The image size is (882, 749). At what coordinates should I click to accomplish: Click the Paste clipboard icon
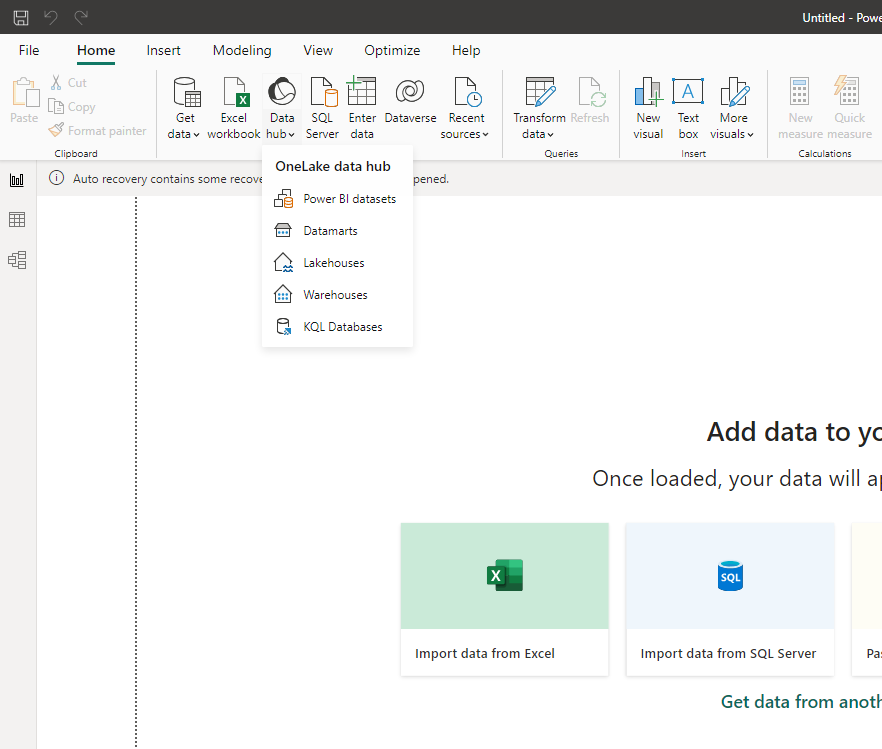pos(25,92)
